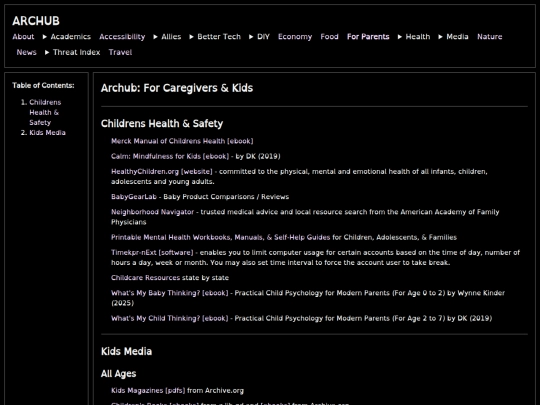Viewport: 540px width, 405px height.
Task: Select the Archub: For Caregivers & Kids heading
Action: [x=177, y=88]
